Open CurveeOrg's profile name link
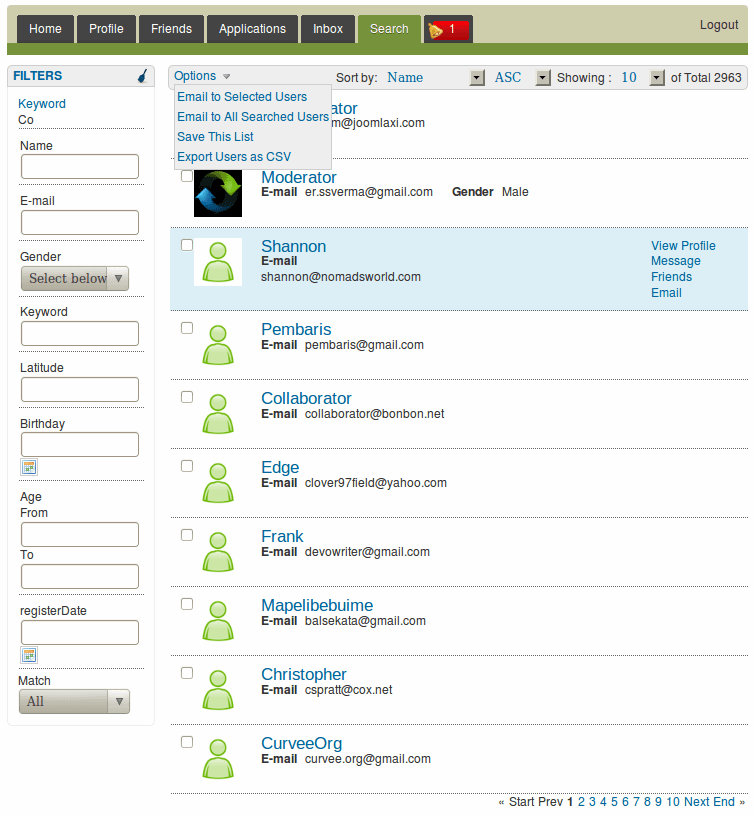Image resolution: width=754 pixels, height=816 pixels. click(x=301, y=743)
